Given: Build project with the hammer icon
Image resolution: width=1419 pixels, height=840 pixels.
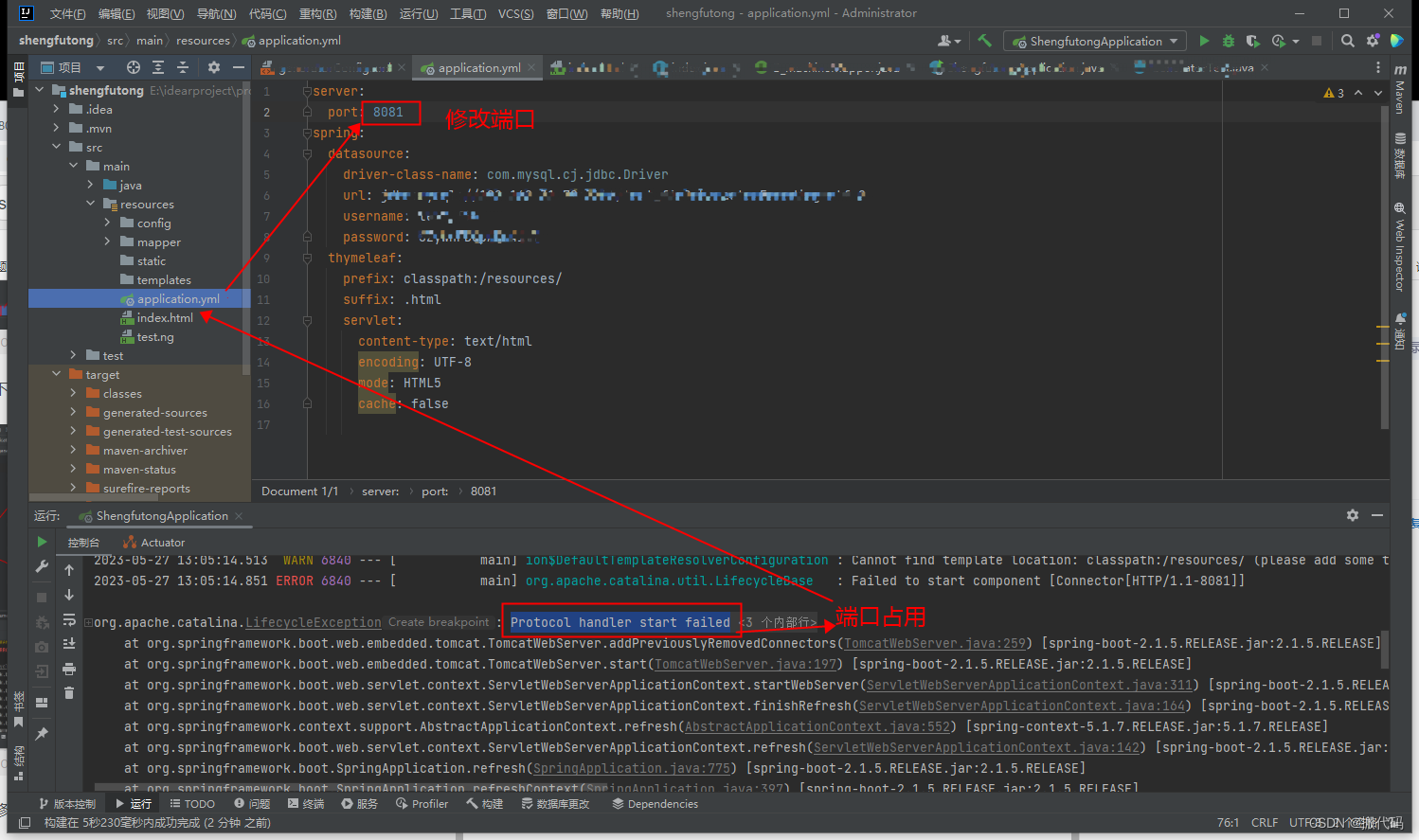Looking at the screenshot, I should point(985,41).
